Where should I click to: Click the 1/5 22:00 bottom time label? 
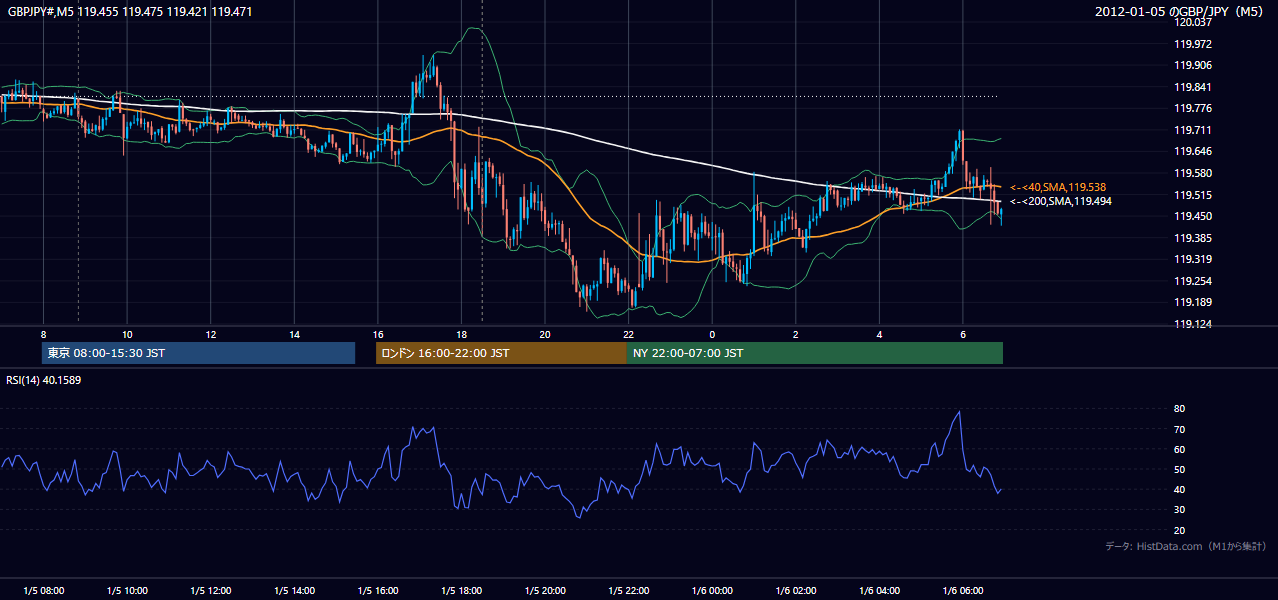(628, 591)
